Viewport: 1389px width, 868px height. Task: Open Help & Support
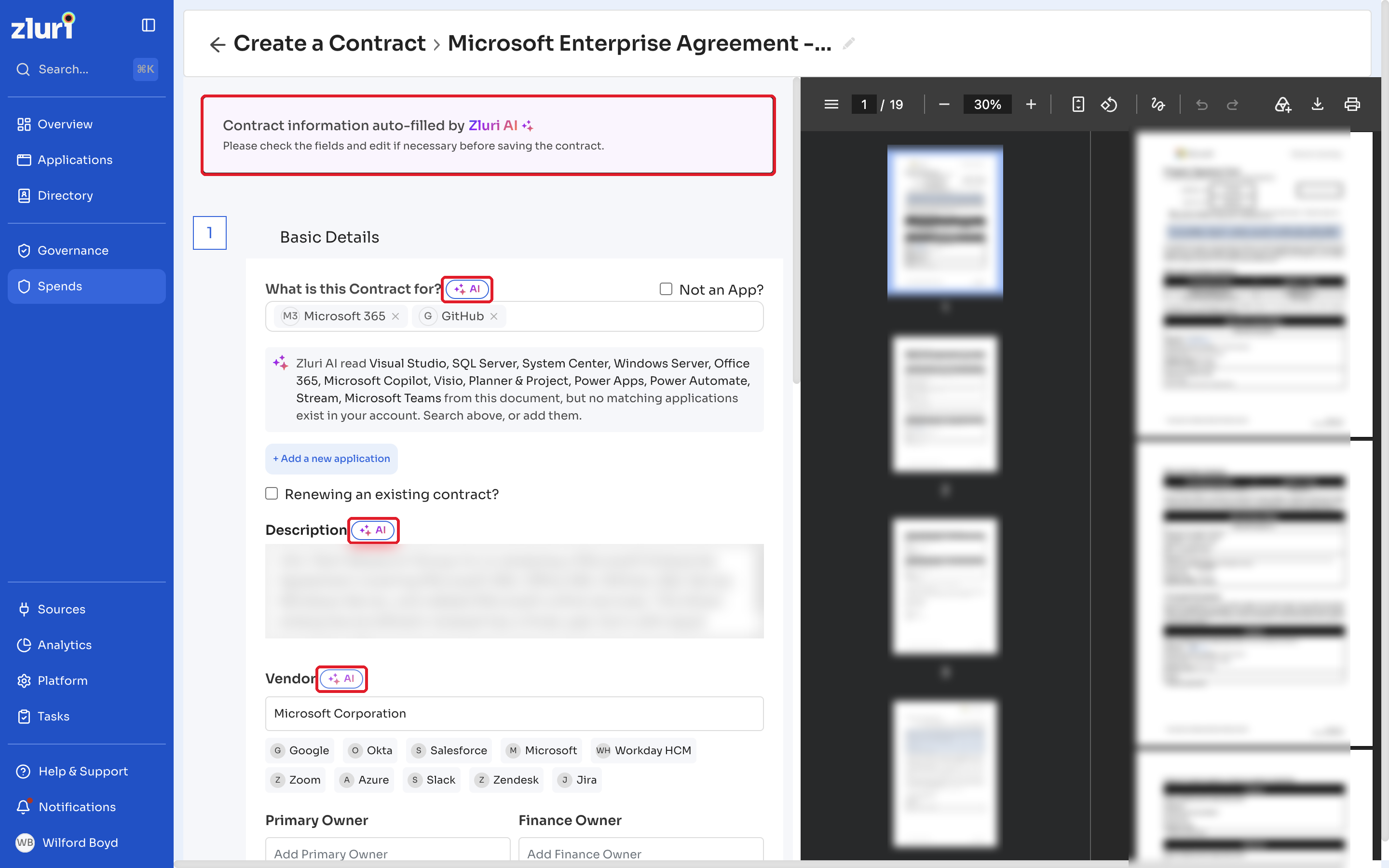click(87, 771)
